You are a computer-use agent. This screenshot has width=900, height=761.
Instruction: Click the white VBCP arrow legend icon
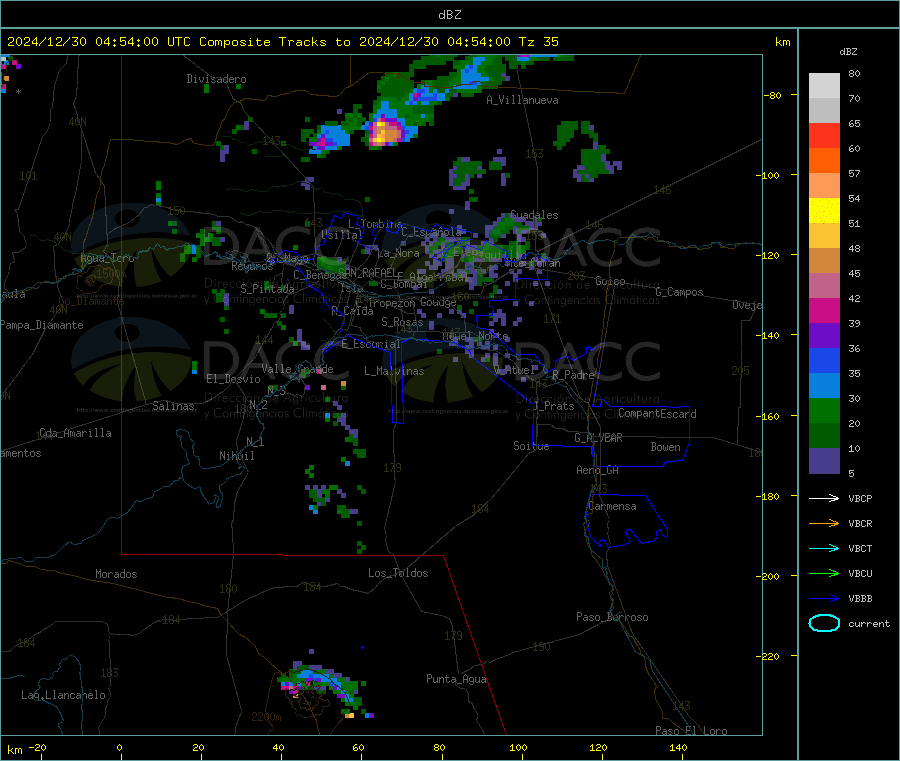tap(824, 498)
